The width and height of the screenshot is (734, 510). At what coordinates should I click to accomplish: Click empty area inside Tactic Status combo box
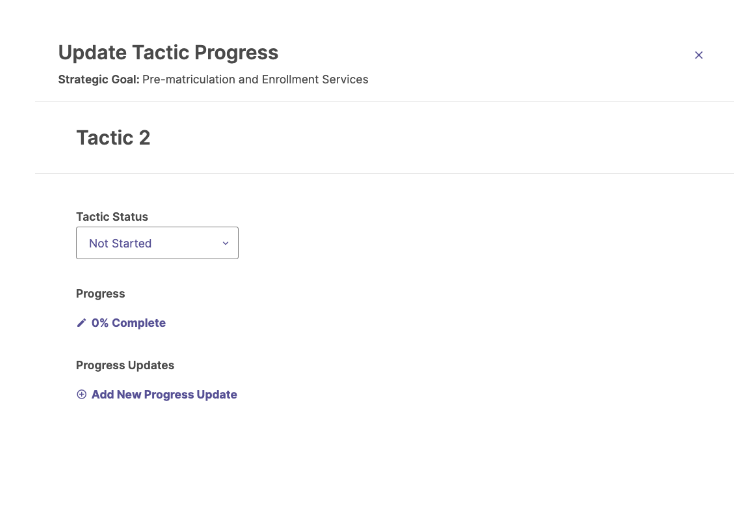[x=186, y=243]
